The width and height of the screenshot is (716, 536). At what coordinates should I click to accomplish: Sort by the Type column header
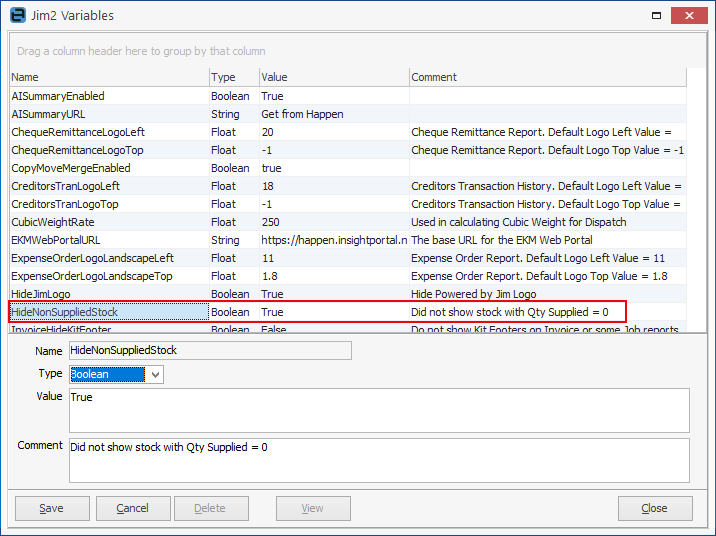tap(234, 77)
